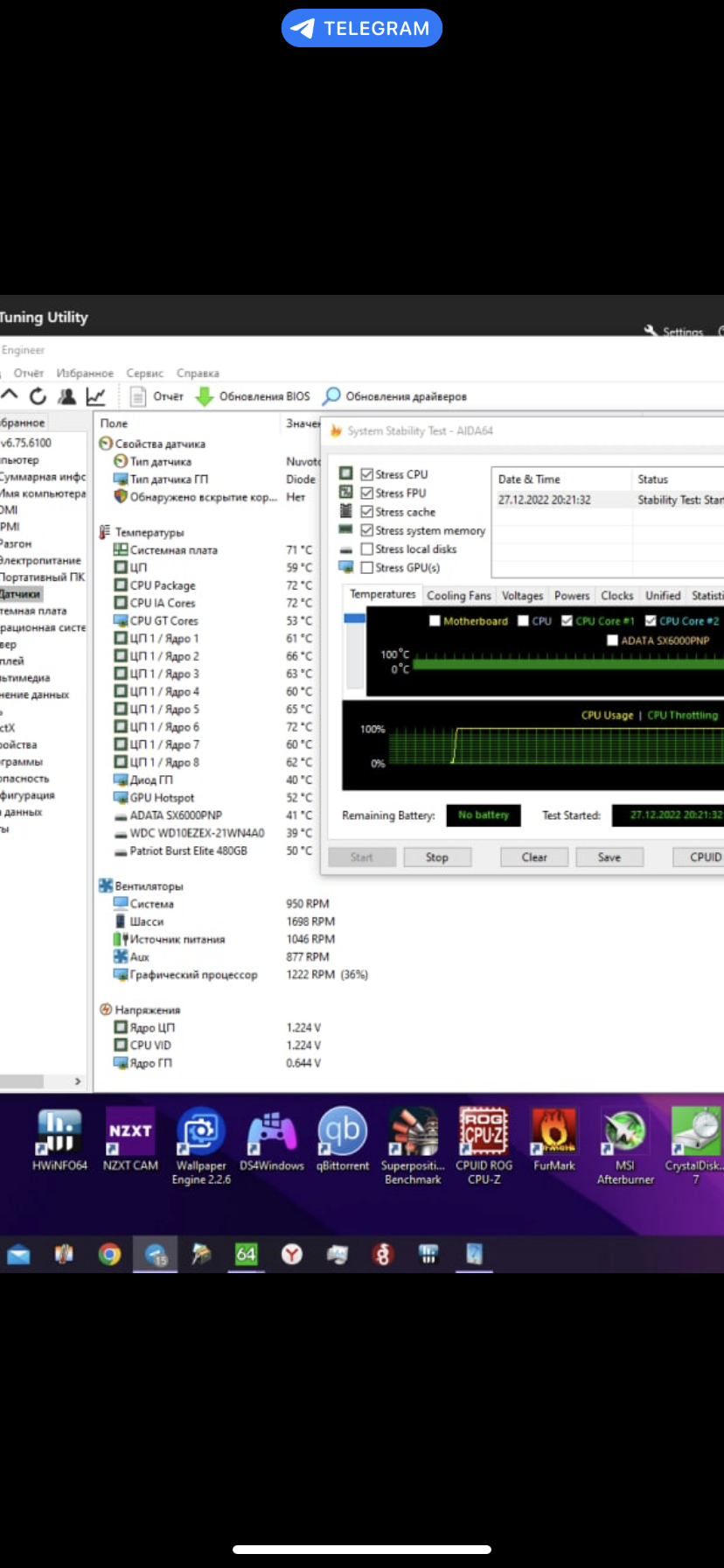Click Обновления BIOS green arrow button
The width and height of the screenshot is (724, 1568).
click(252, 396)
